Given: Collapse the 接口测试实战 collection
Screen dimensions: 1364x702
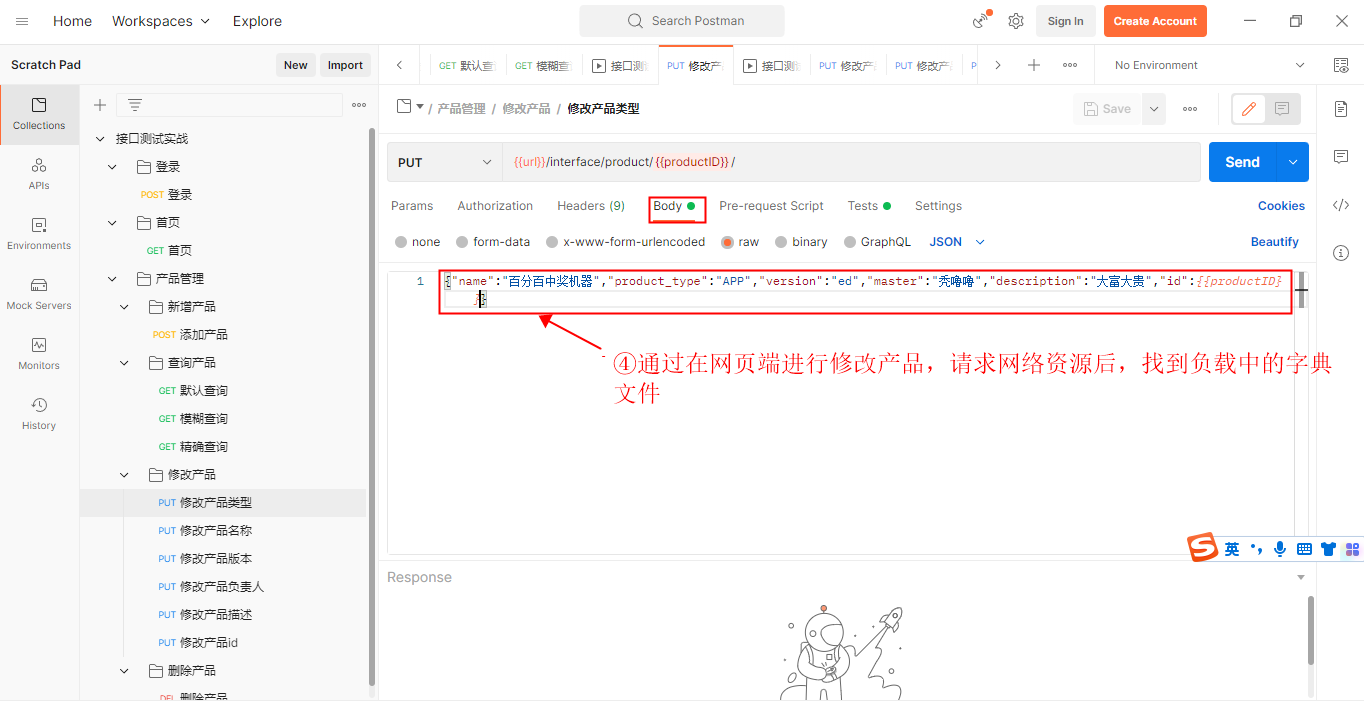Looking at the screenshot, I should click(99, 139).
